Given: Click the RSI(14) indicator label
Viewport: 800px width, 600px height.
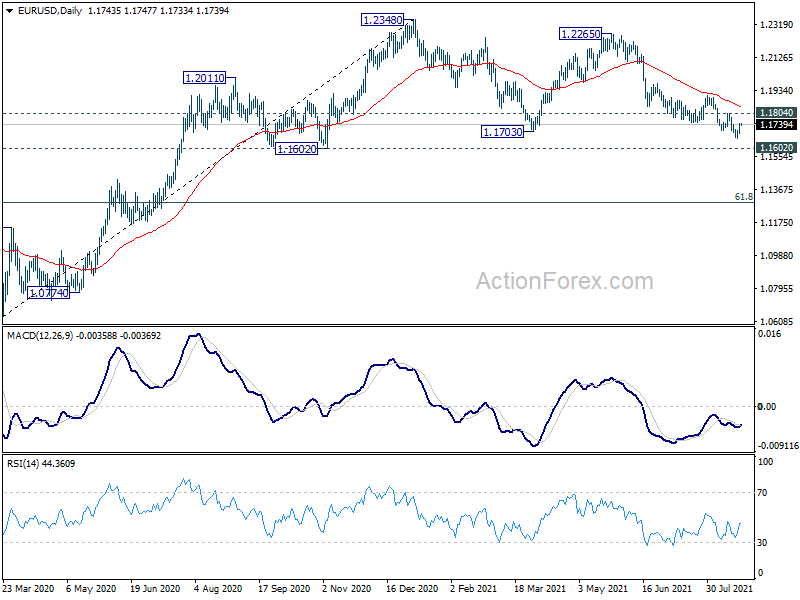Looking at the screenshot, I should tap(23, 464).
